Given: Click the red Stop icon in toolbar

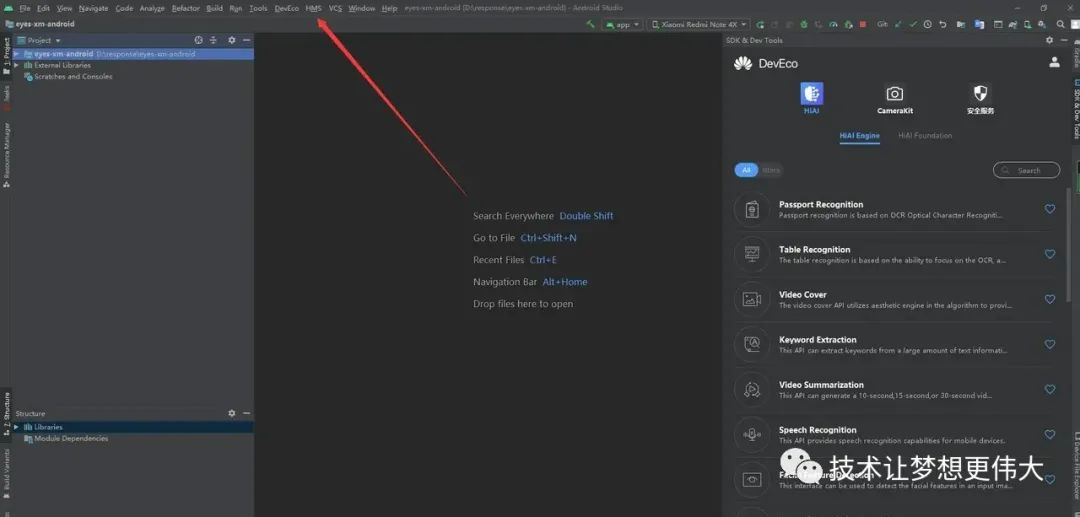Looking at the screenshot, I should [x=862, y=24].
